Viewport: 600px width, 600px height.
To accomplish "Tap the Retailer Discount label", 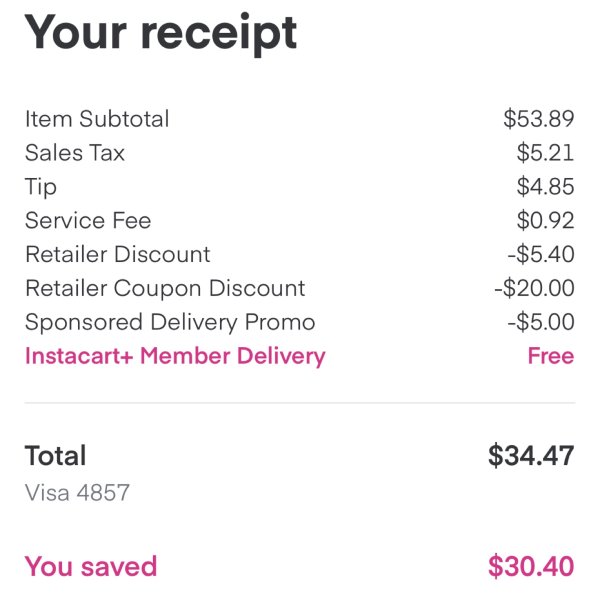I will [x=118, y=254].
